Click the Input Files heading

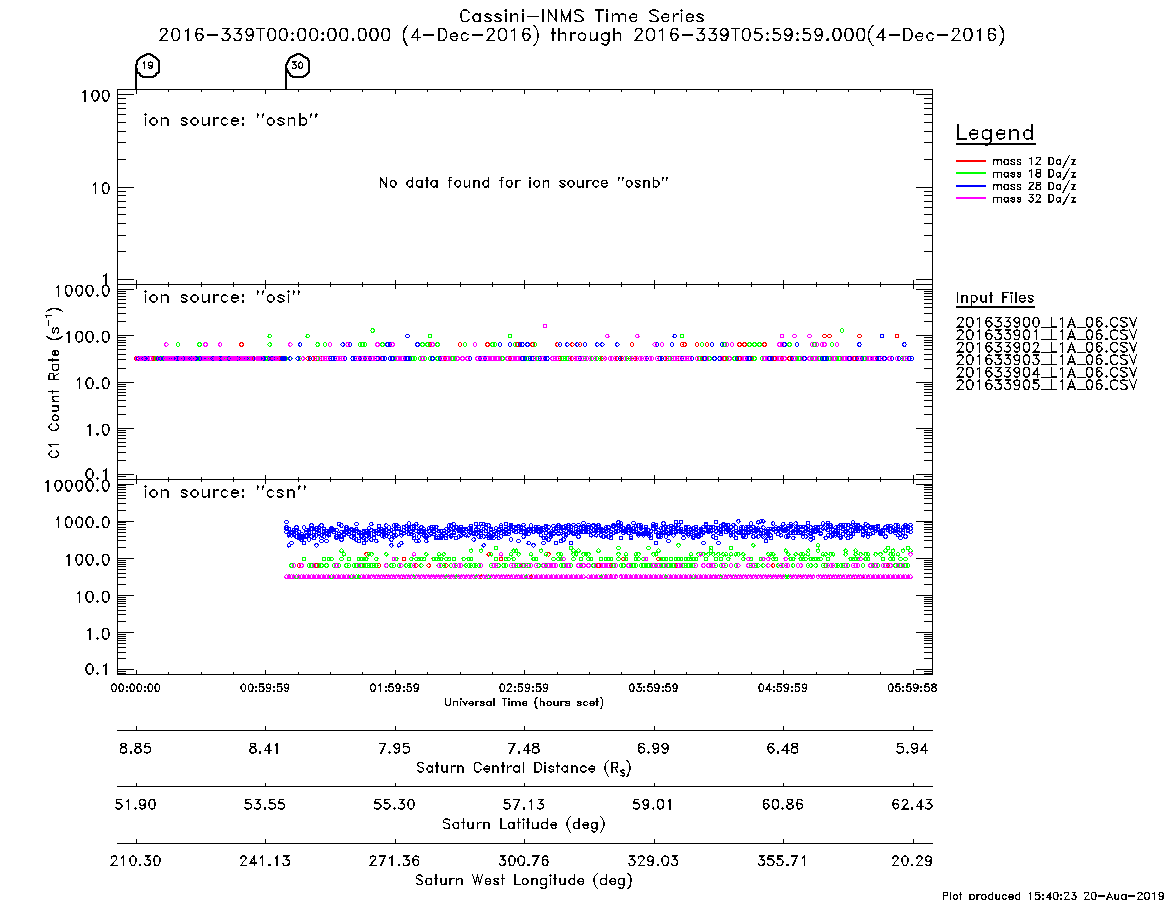(995, 298)
